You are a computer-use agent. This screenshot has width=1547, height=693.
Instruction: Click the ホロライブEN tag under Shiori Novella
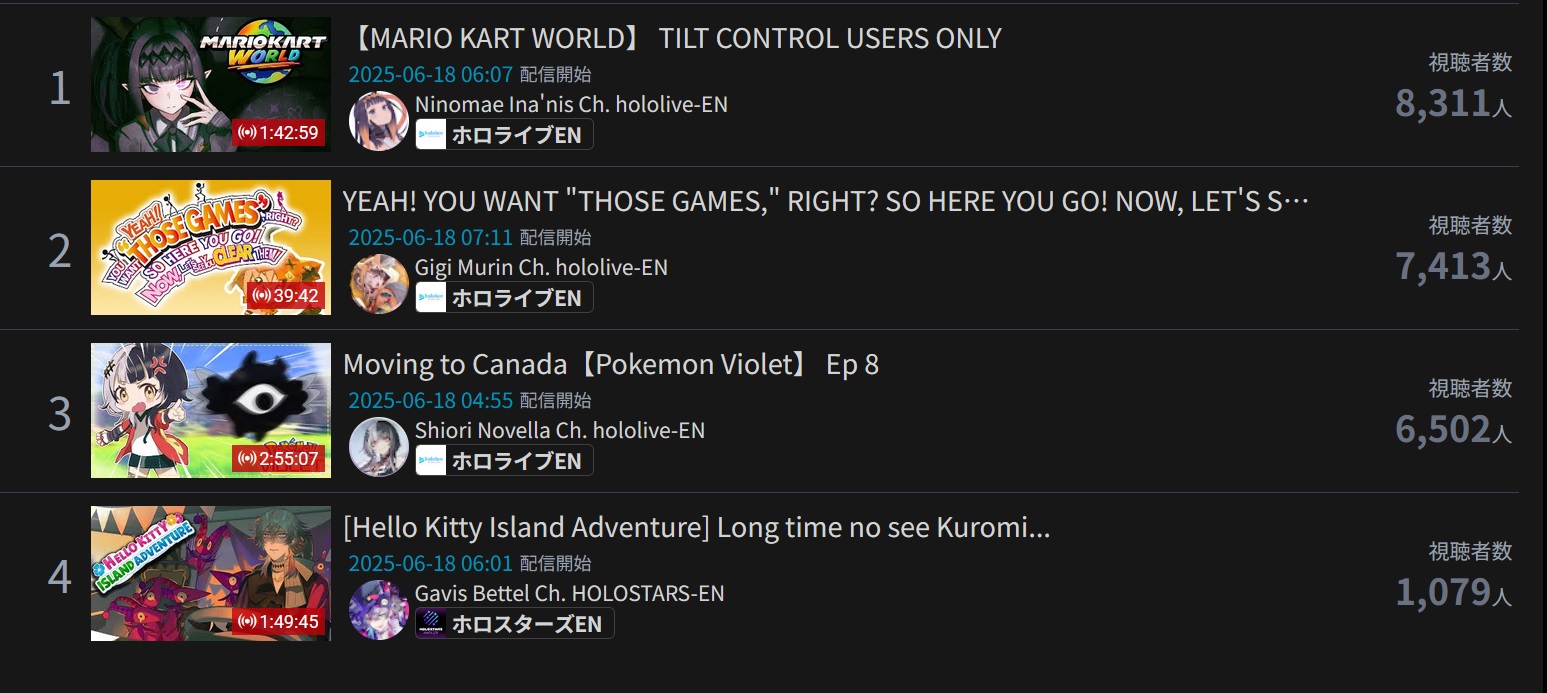tap(504, 461)
